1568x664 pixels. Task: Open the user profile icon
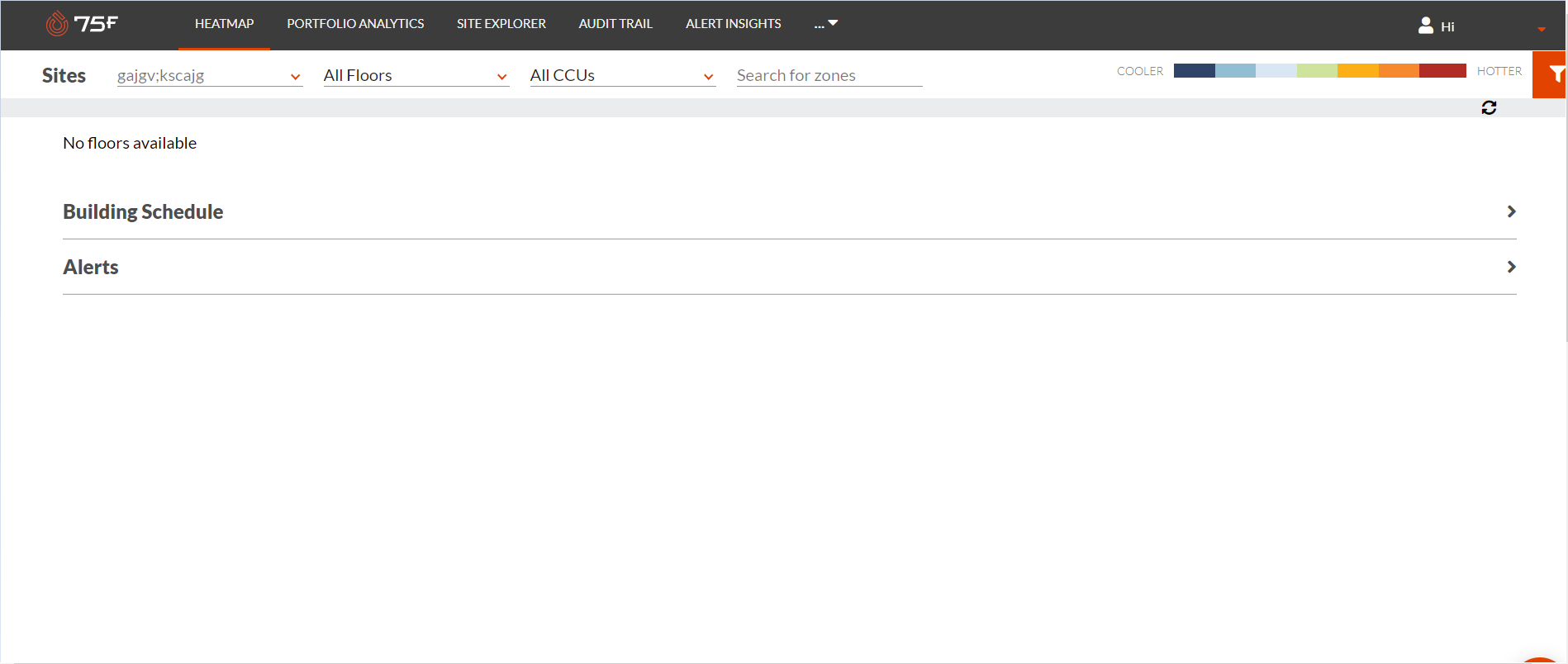(1426, 26)
